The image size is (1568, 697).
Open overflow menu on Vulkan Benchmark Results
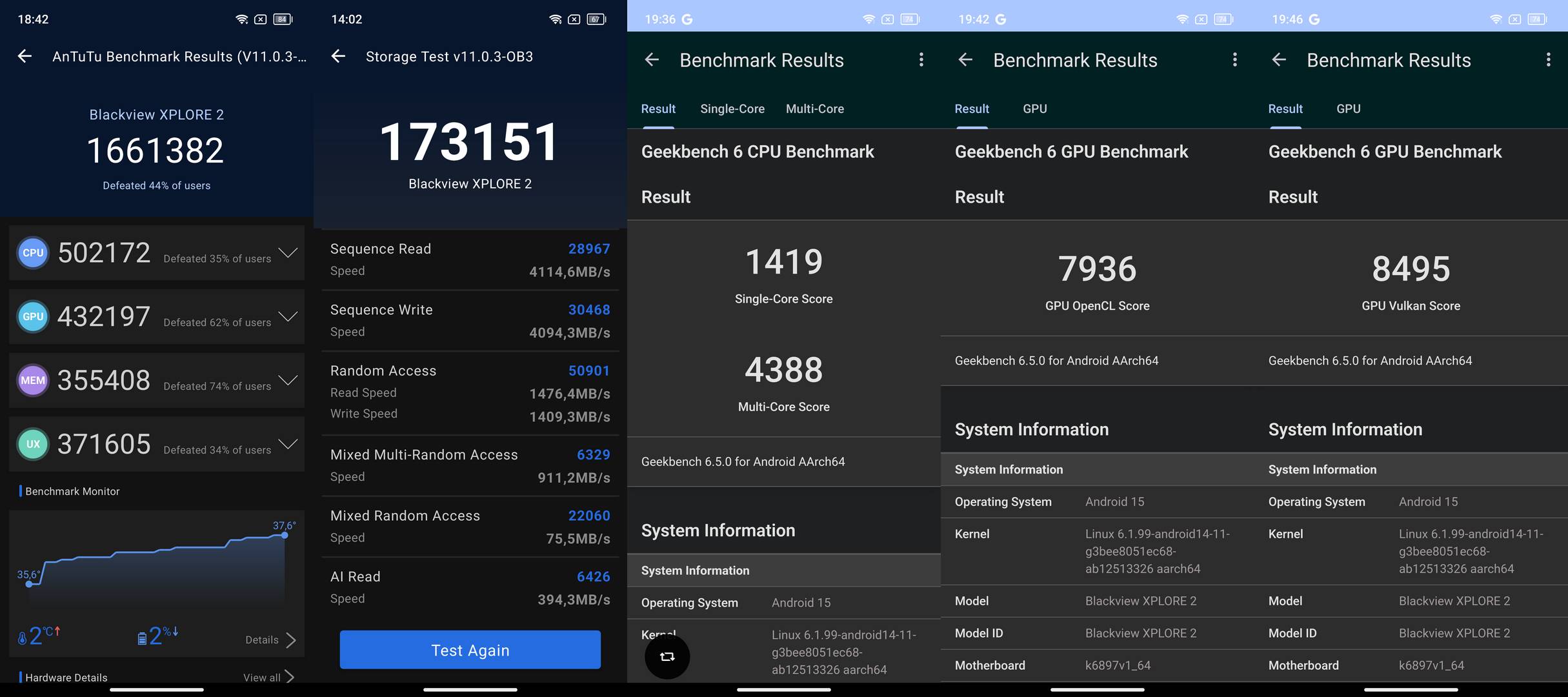pos(1548,60)
